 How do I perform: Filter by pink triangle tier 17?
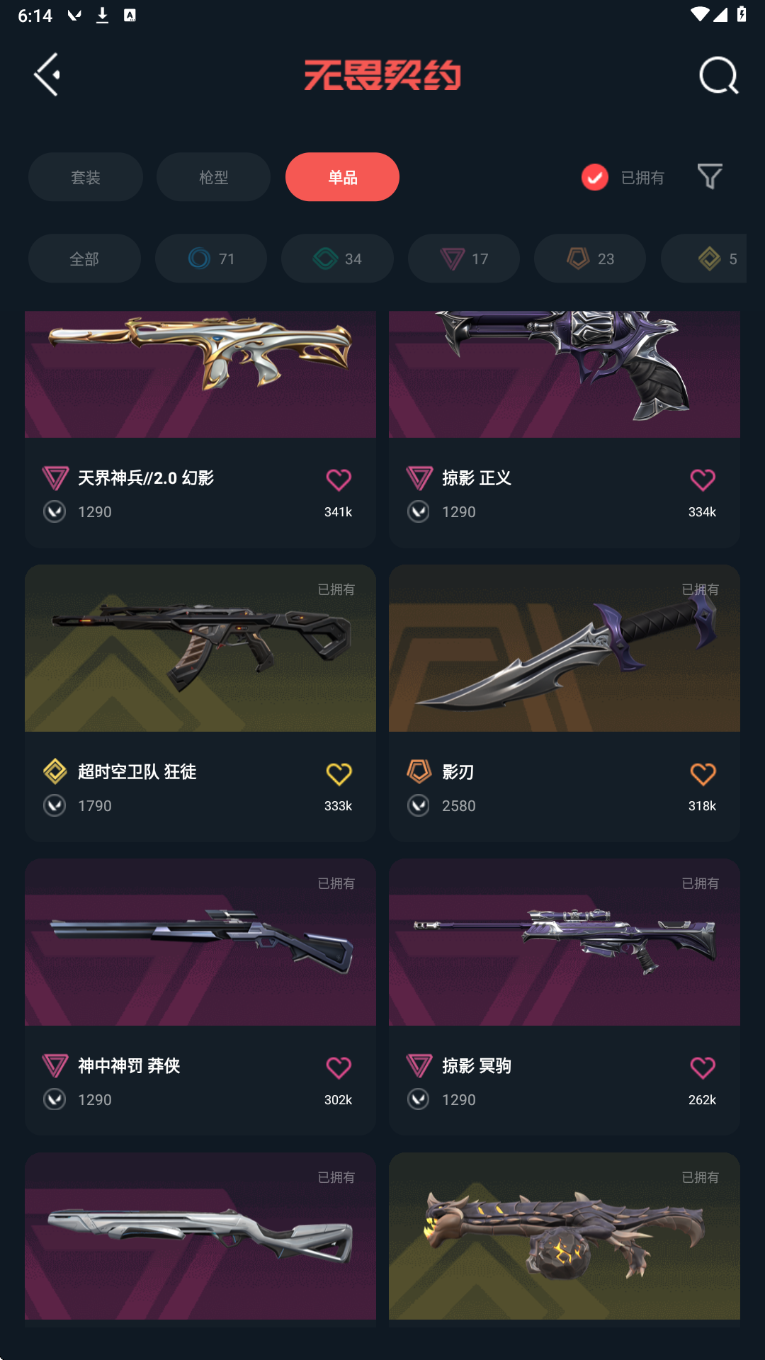point(464,259)
